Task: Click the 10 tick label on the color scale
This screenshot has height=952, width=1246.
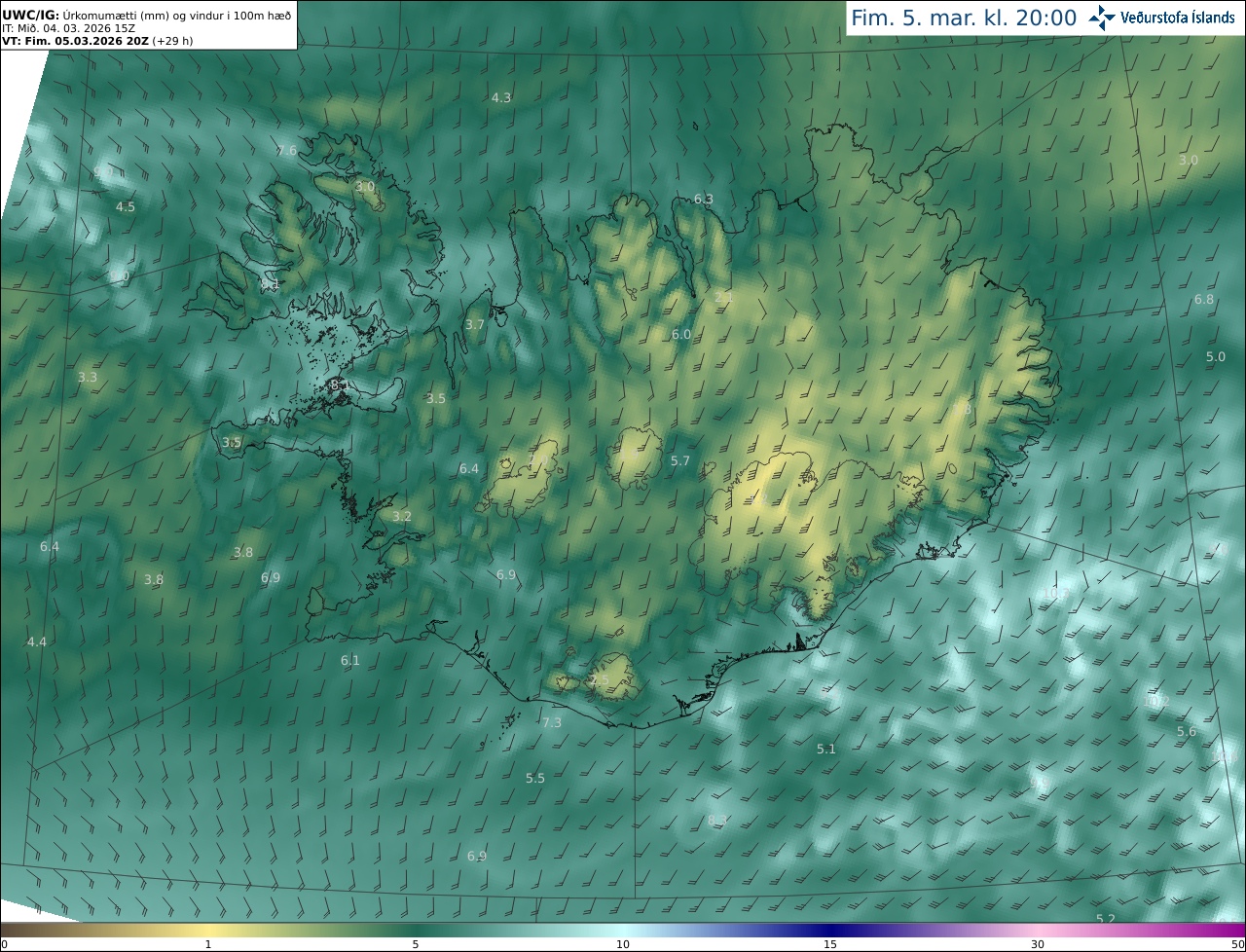Action: 623,944
